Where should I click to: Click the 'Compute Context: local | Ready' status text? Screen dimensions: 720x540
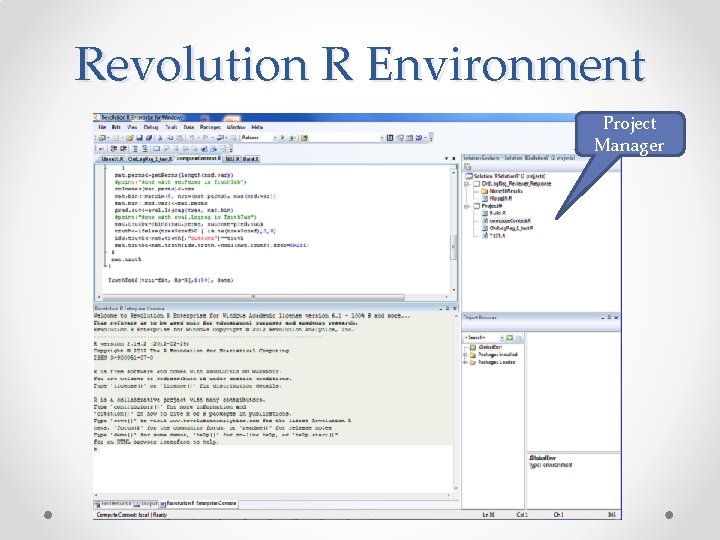132,515
